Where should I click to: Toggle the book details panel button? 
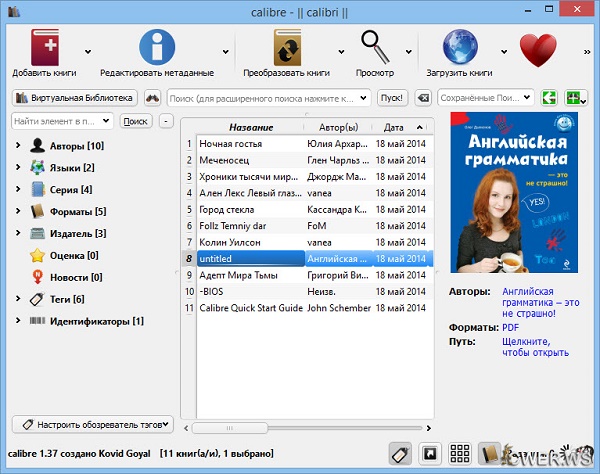coord(490,452)
